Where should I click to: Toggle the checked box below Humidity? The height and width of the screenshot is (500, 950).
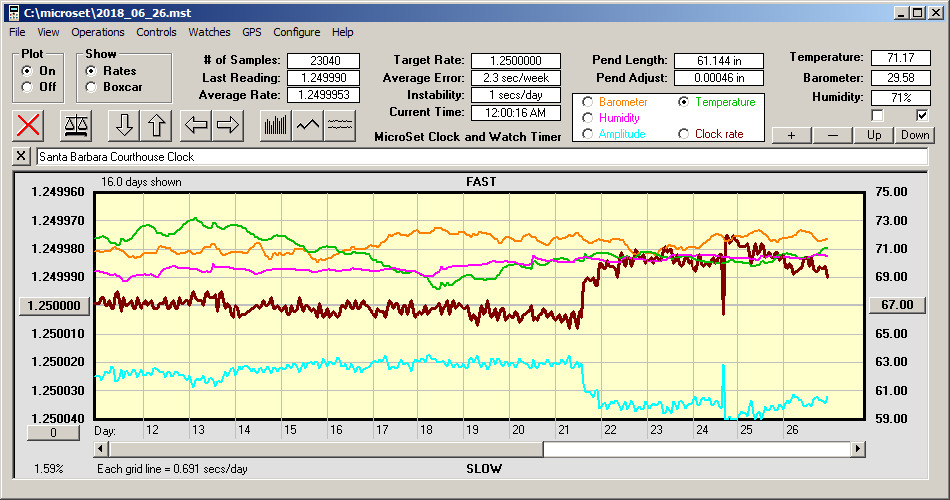coord(922,115)
